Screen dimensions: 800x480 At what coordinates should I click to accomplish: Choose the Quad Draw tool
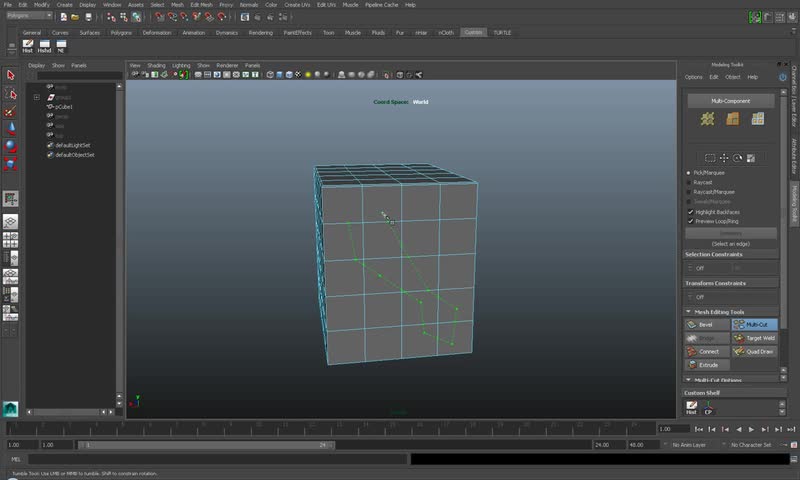(755, 351)
